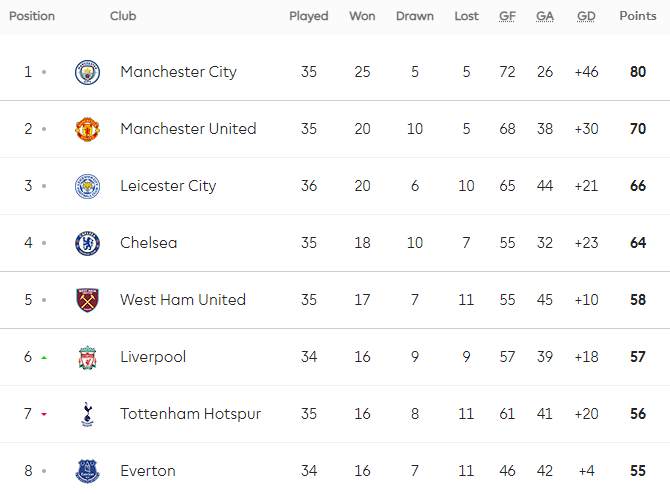Click the Manchester City club crest
This screenshot has height=494, width=670.
[88, 72]
